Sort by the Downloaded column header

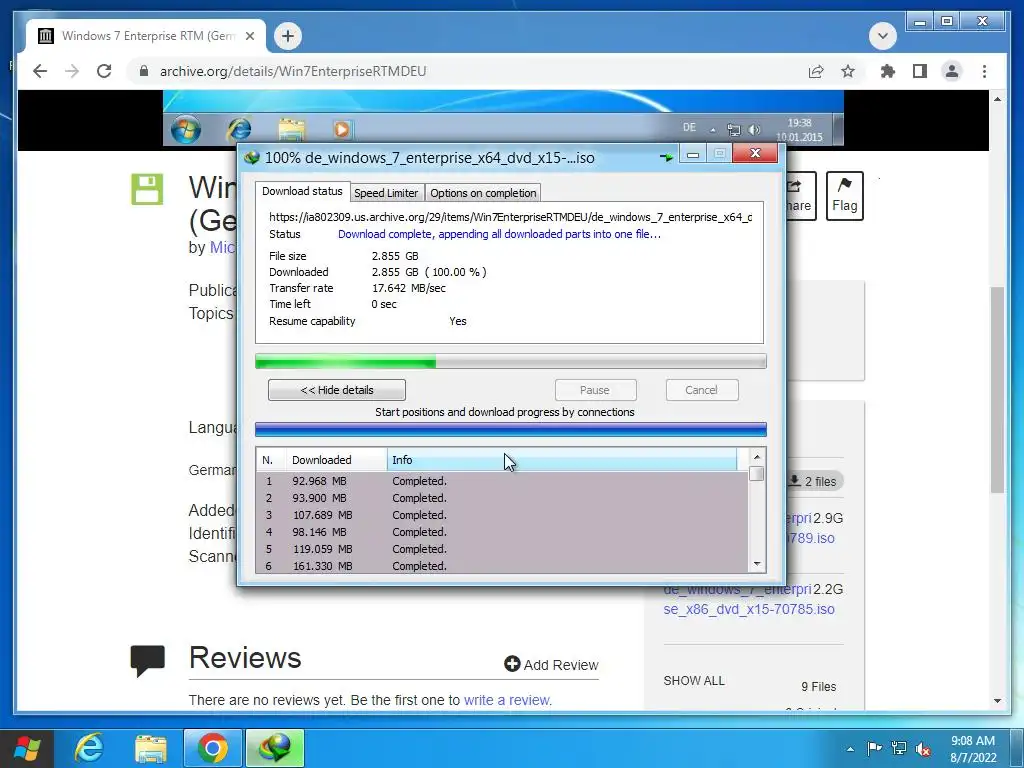point(336,460)
